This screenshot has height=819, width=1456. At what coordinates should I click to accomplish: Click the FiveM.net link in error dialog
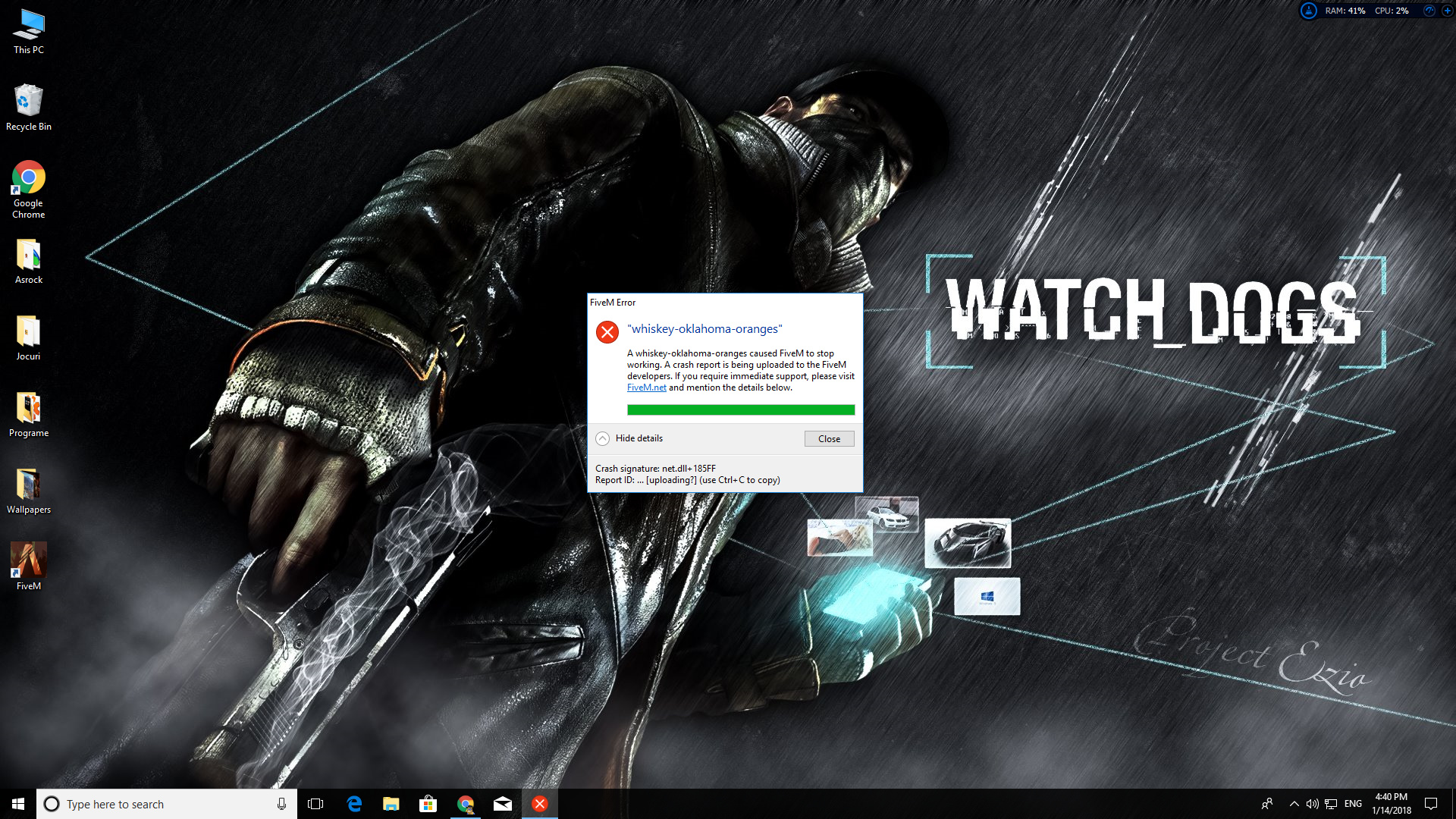tap(646, 388)
